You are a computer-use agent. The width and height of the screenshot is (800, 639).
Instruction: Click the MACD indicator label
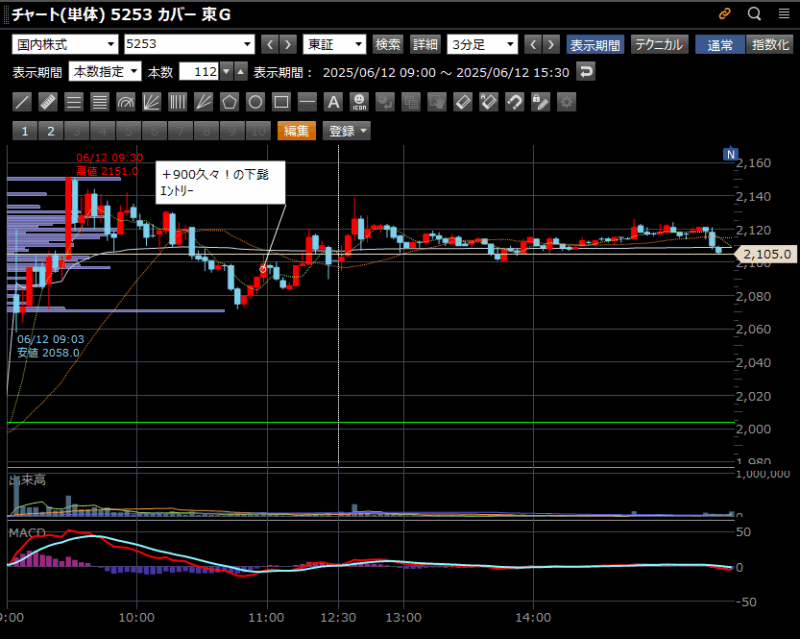(27, 533)
